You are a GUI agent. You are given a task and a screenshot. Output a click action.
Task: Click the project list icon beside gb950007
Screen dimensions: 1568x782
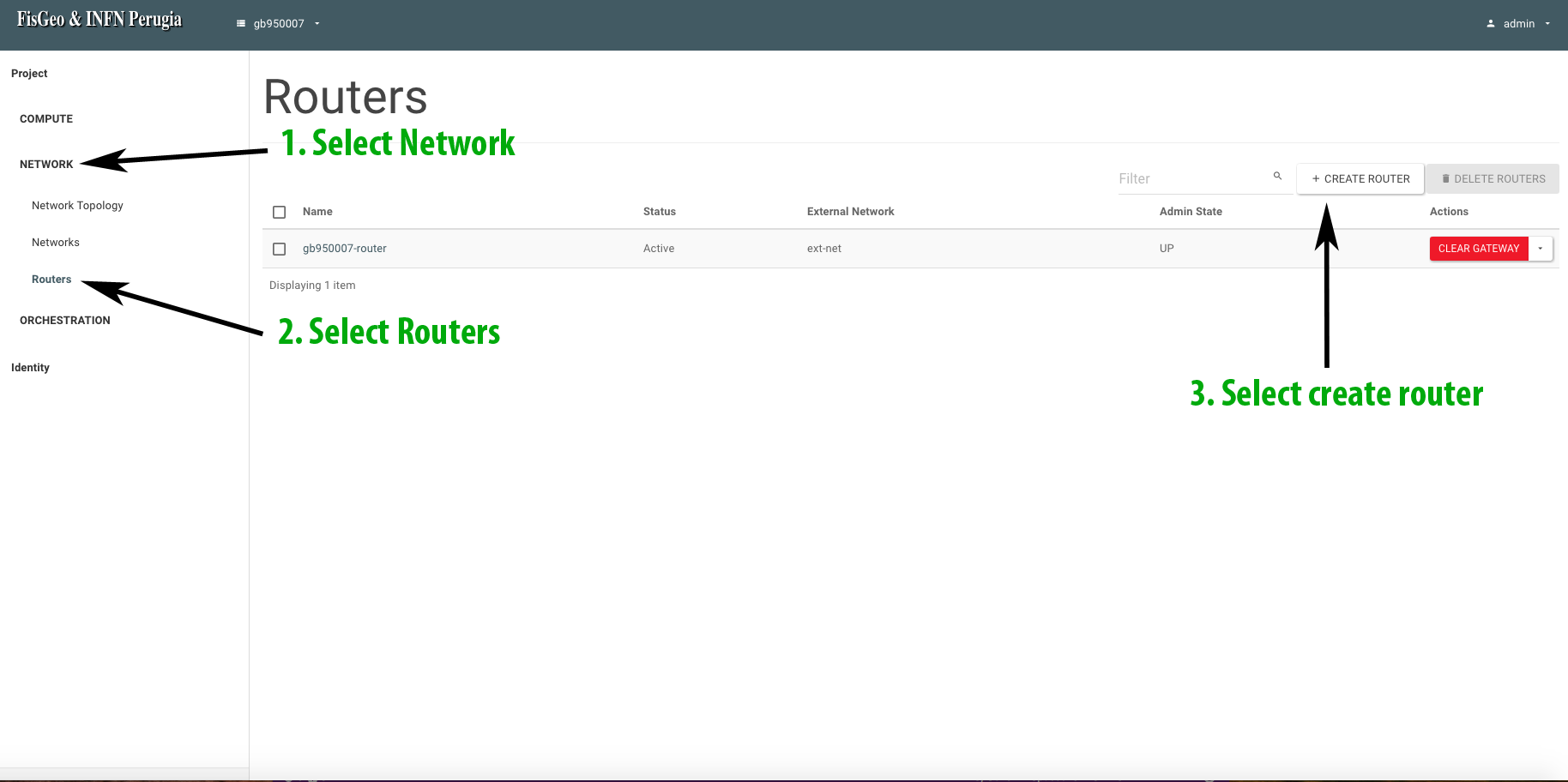tap(241, 24)
